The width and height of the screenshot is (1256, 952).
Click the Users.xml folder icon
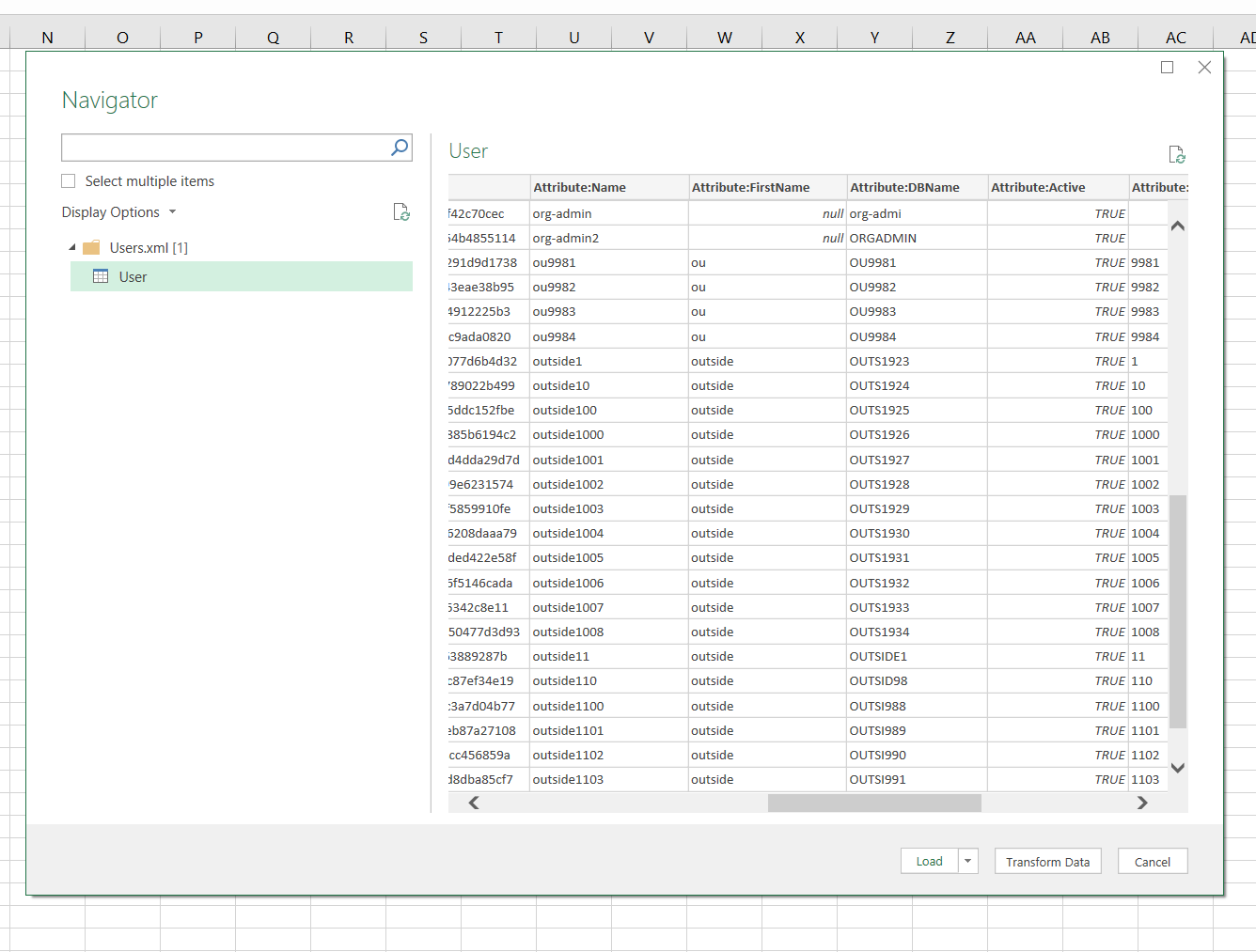point(91,248)
